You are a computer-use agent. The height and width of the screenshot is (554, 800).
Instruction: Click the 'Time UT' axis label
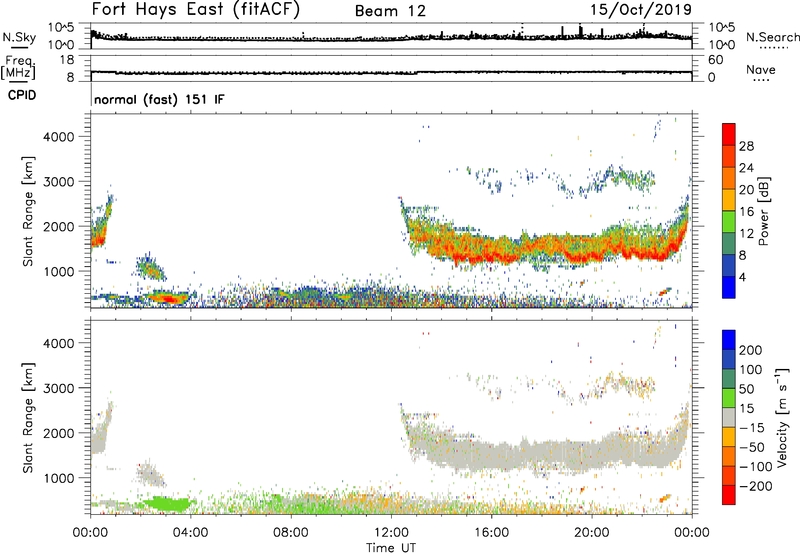[391, 548]
